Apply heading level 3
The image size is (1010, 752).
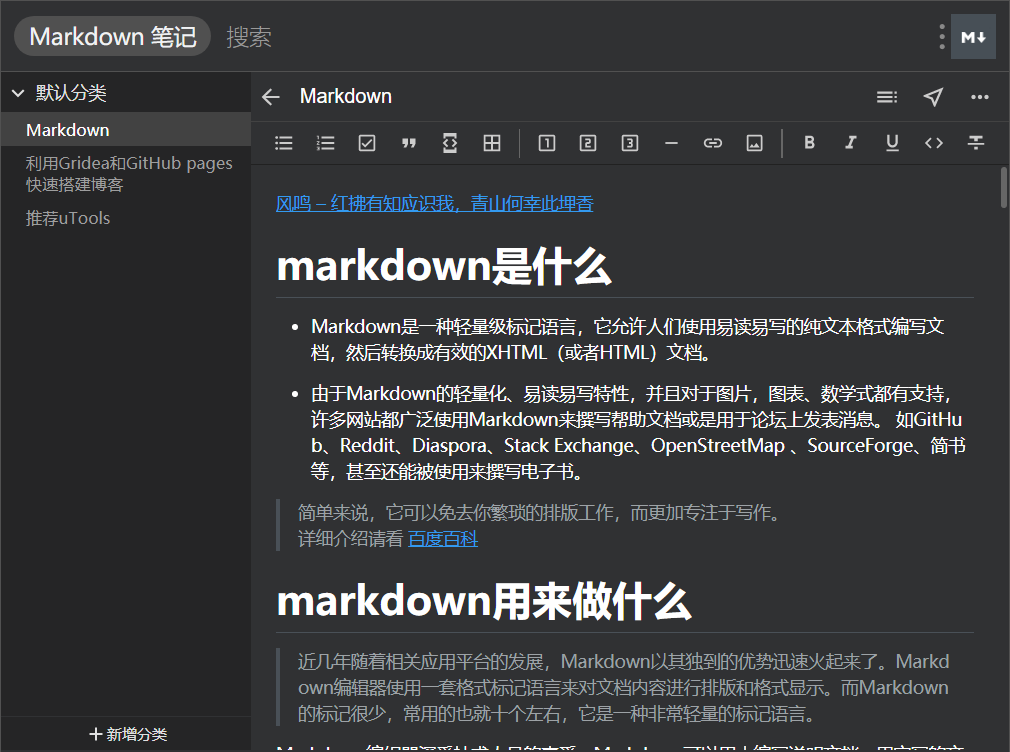(629, 143)
